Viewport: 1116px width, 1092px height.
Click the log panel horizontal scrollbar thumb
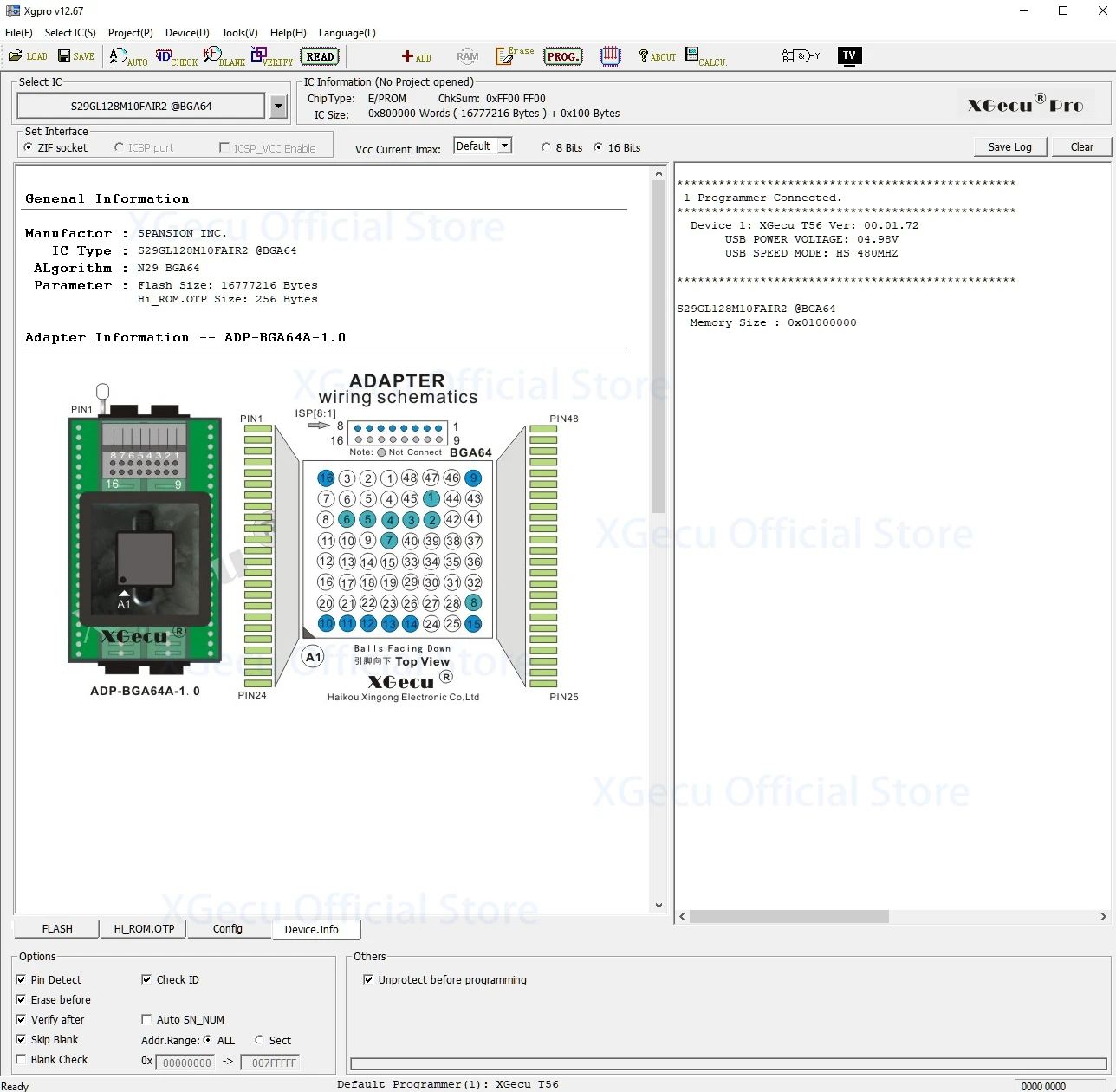click(x=789, y=917)
